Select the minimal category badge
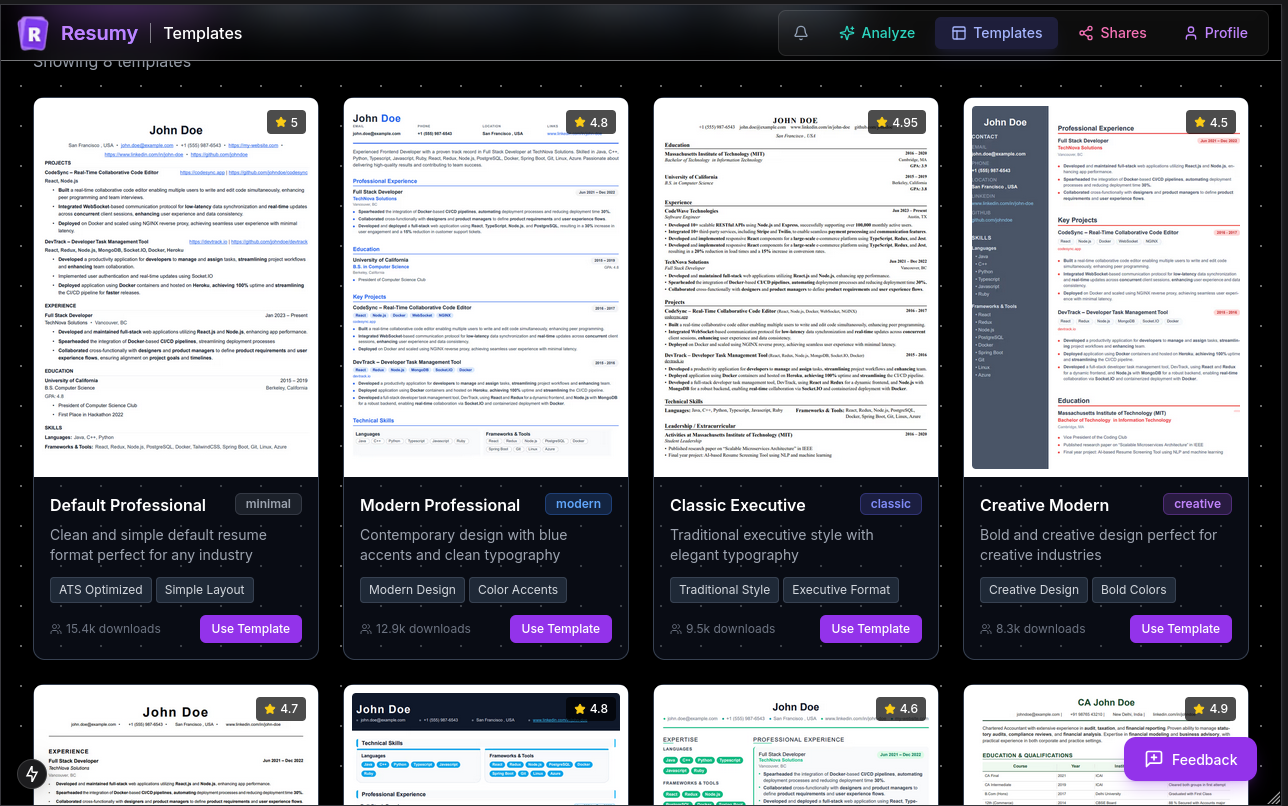This screenshot has width=1288, height=806. click(268, 503)
